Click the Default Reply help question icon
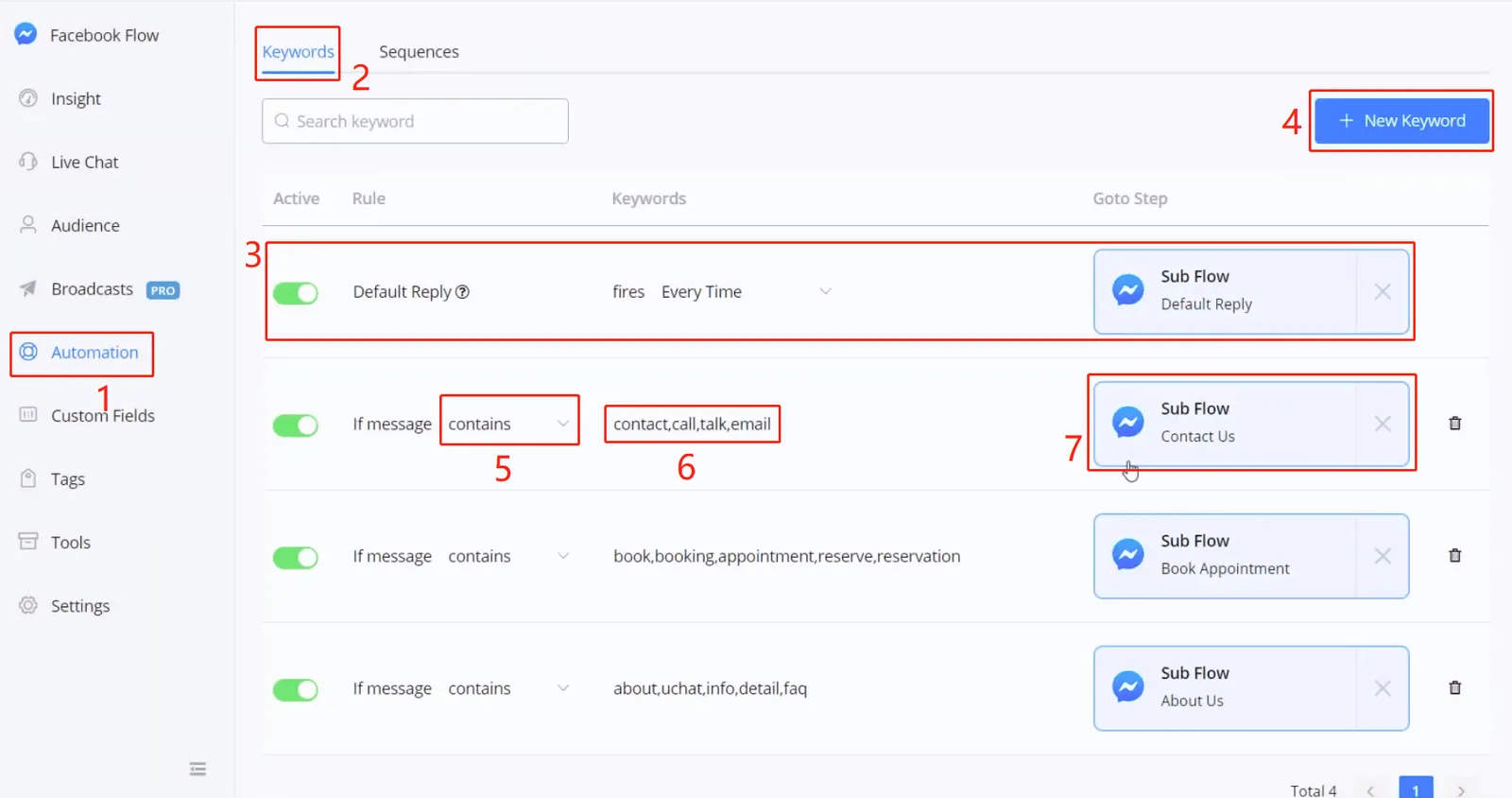The width and height of the screenshot is (1512, 798). pyautogui.click(x=462, y=291)
